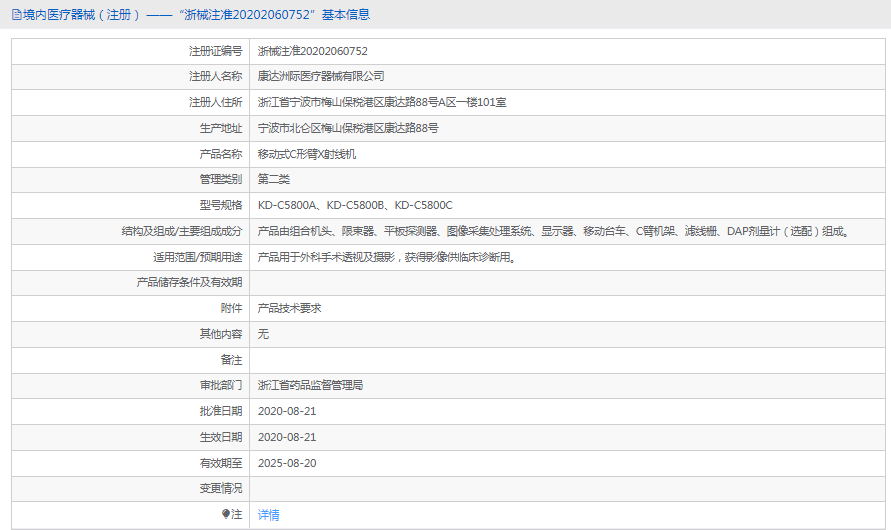Select address 浙江省宁波市梅山保税港区康达路88号A区一楼101室
Image resolution: width=891 pixels, height=530 pixels.
[x=382, y=102]
